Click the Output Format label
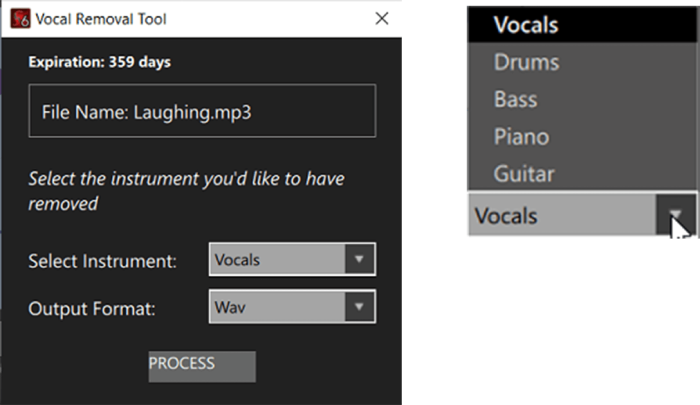The height and width of the screenshot is (405, 700). click(92, 308)
